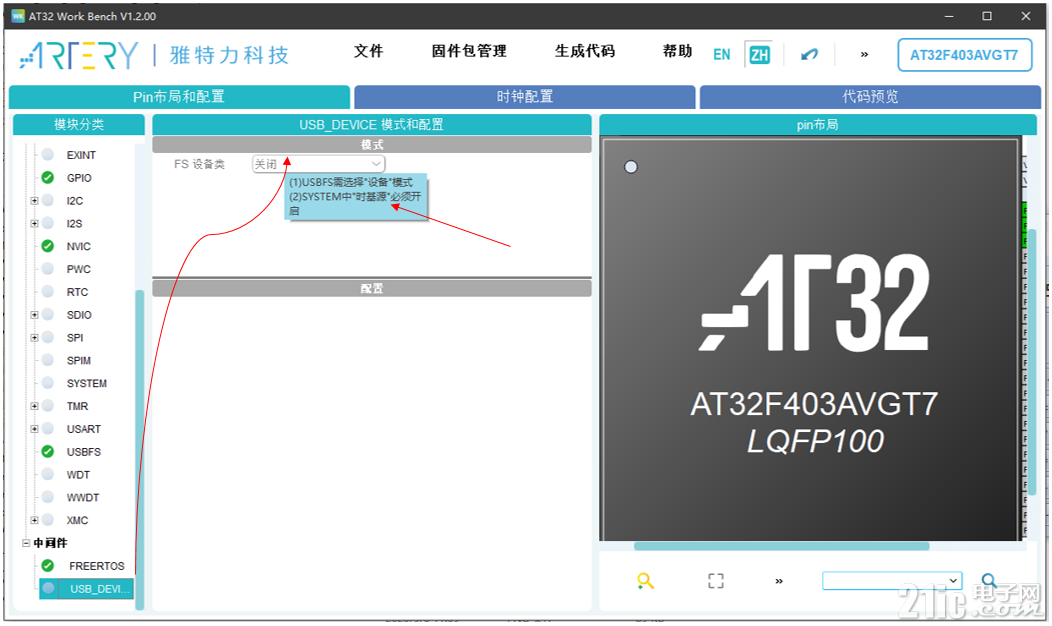Switch language to ZH
This screenshot has width=1052, height=626.
coord(759,54)
